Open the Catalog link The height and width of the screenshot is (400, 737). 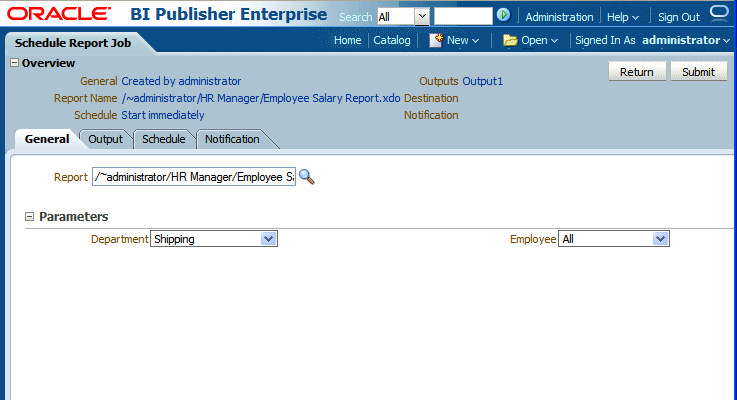pos(392,40)
